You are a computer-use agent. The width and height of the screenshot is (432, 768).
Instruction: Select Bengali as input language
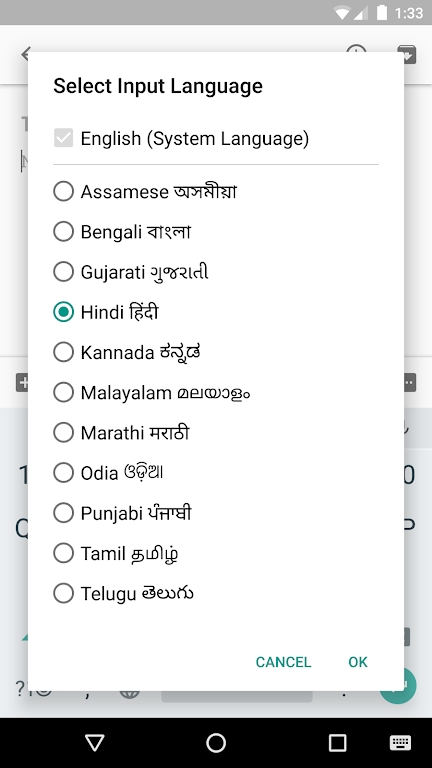64,231
